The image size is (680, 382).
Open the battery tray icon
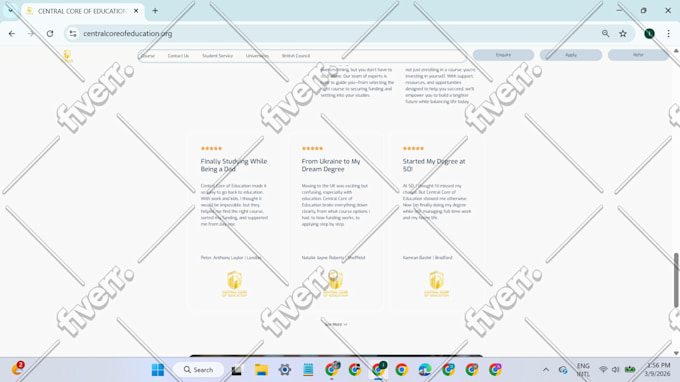630,369
